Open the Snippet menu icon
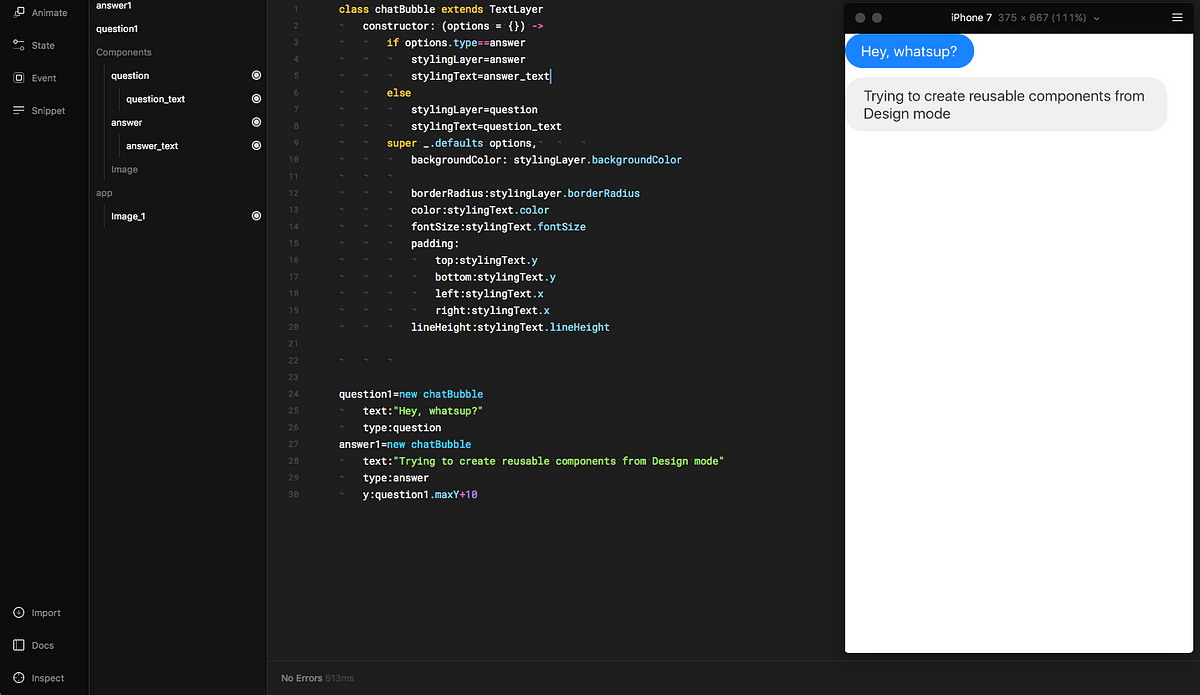Image resolution: width=1200 pixels, height=695 pixels. pos(19,110)
